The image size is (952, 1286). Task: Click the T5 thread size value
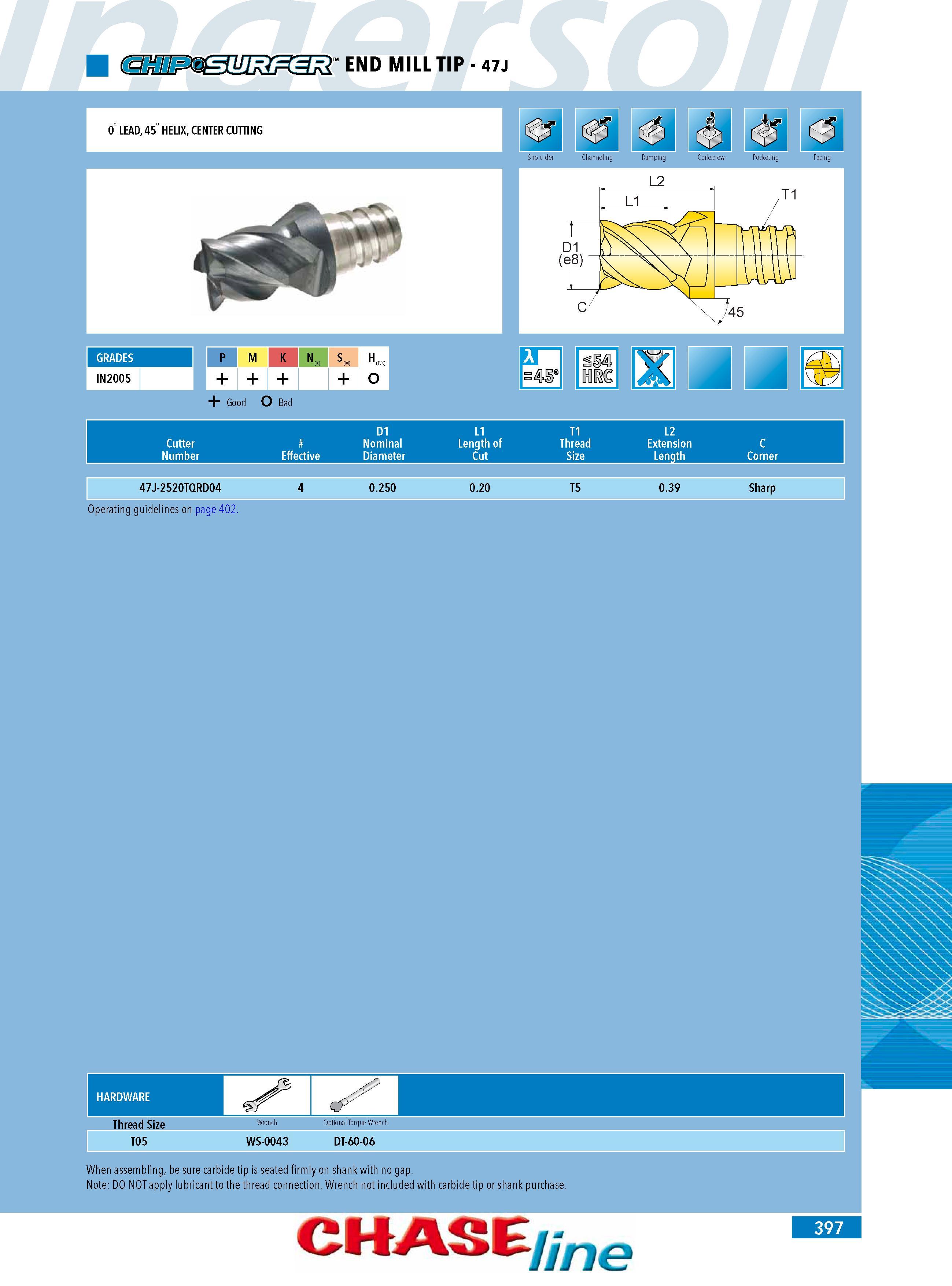pos(575,488)
